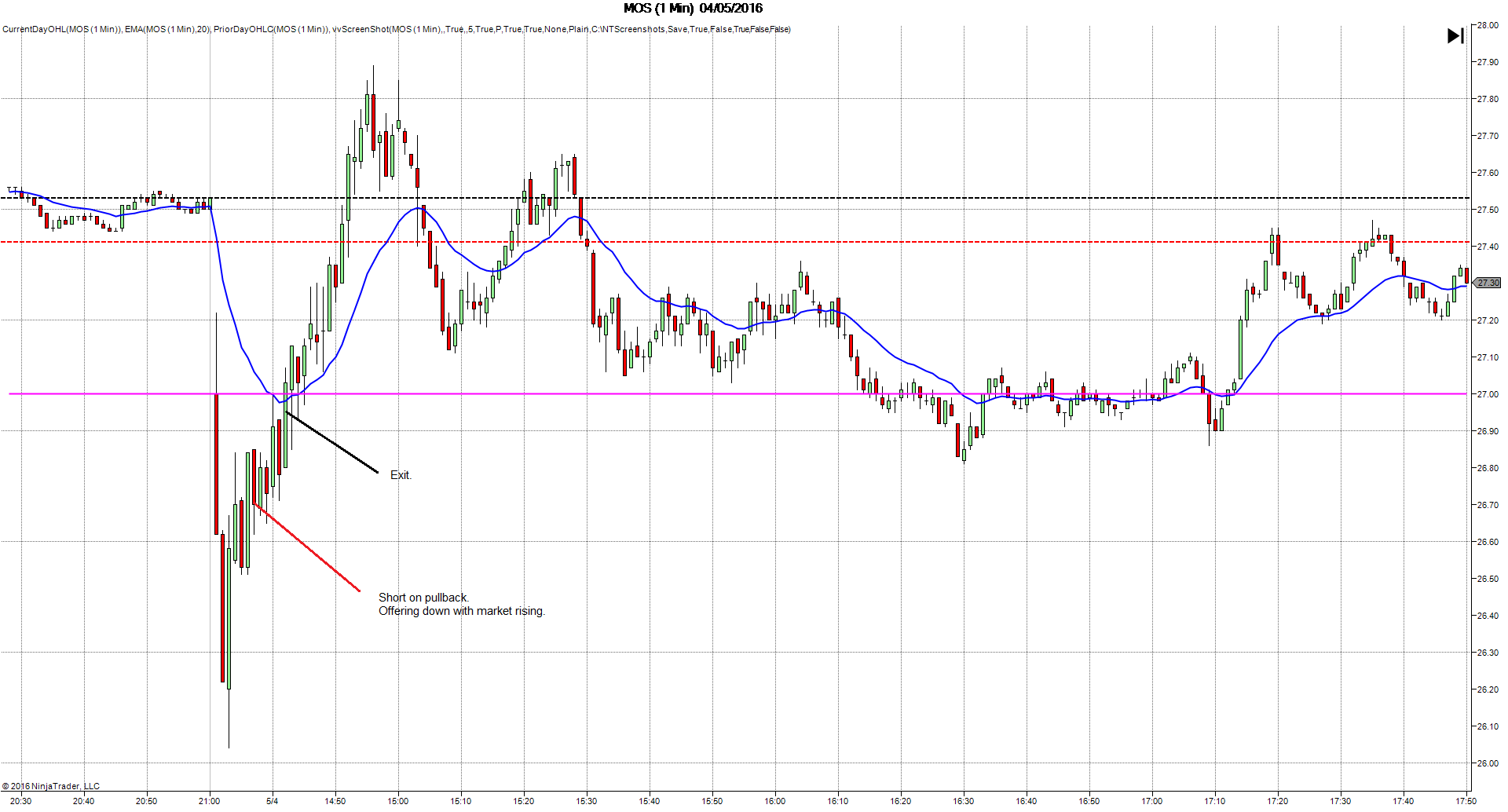Select the 'Exit.' text annotation

pos(401,475)
